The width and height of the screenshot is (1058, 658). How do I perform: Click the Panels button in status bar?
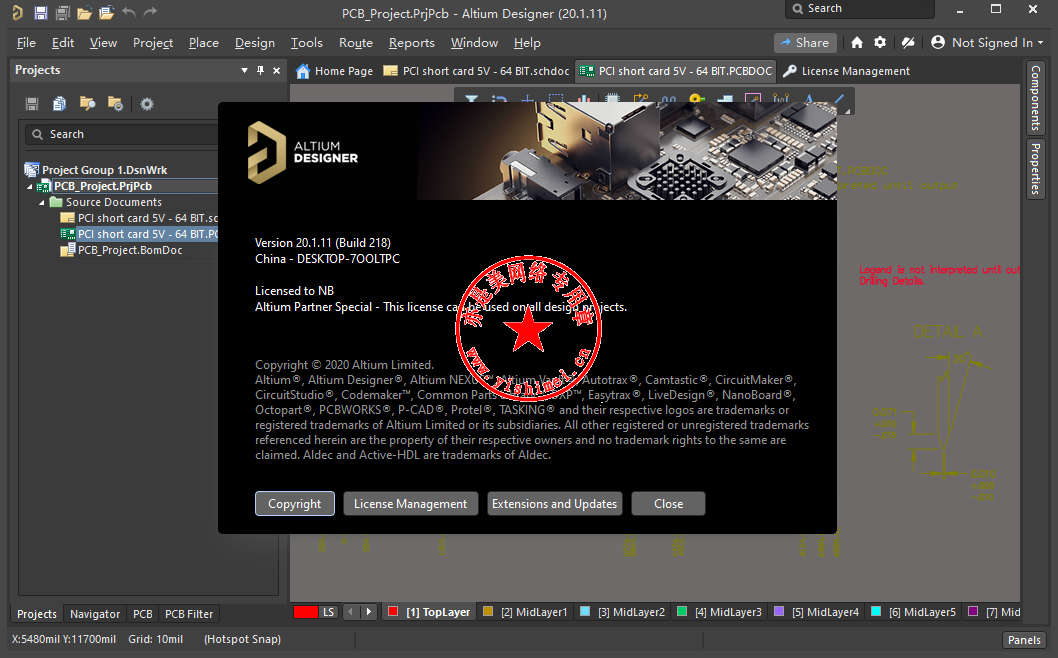tap(1024, 640)
